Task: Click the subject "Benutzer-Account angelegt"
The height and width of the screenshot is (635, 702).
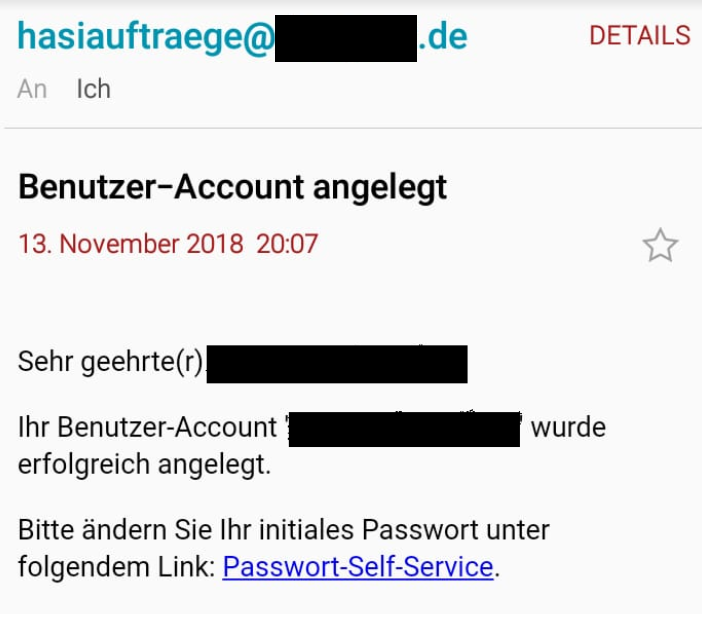Action: [x=232, y=187]
